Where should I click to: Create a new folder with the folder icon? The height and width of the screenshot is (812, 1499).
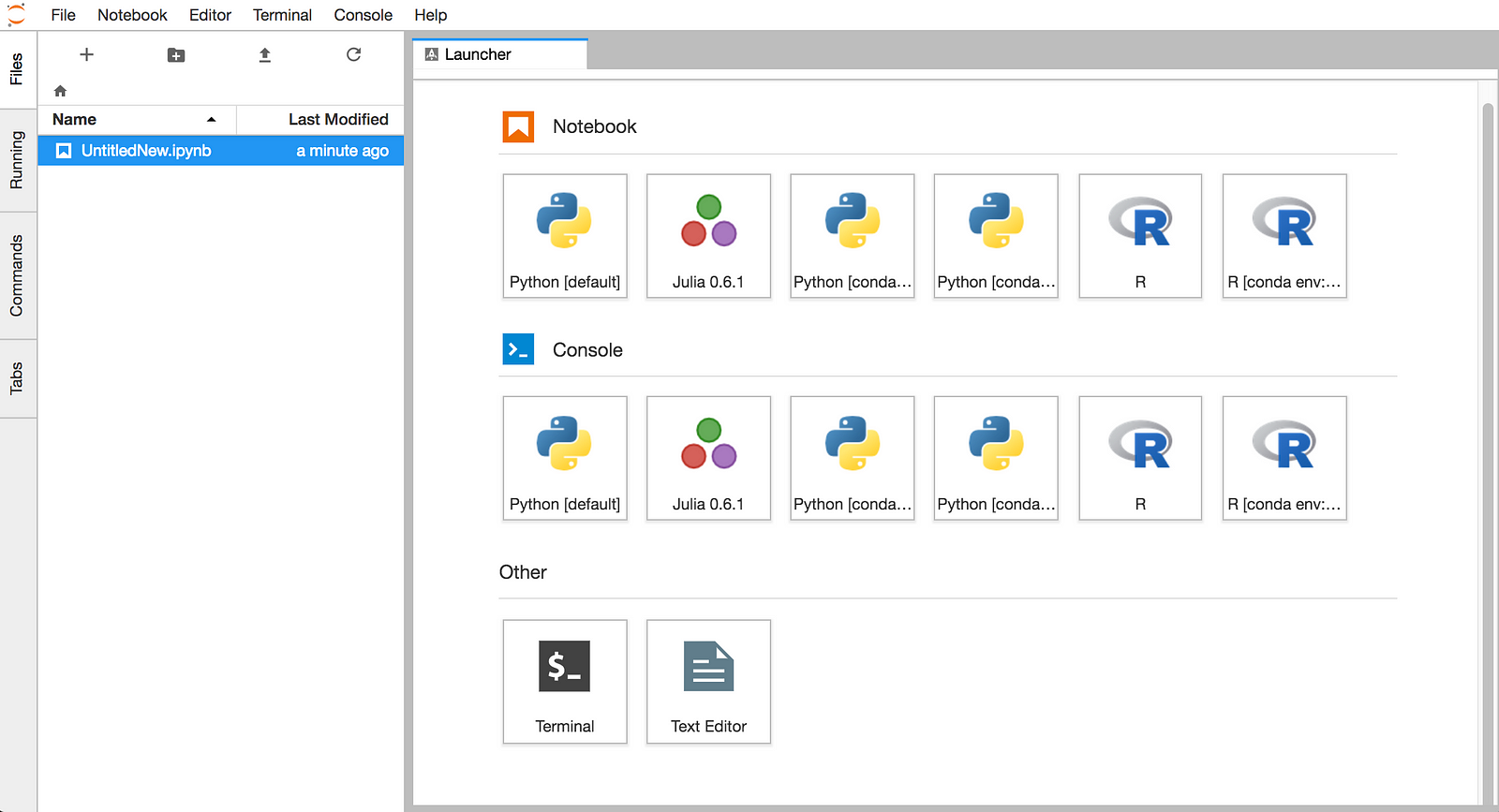click(x=176, y=55)
